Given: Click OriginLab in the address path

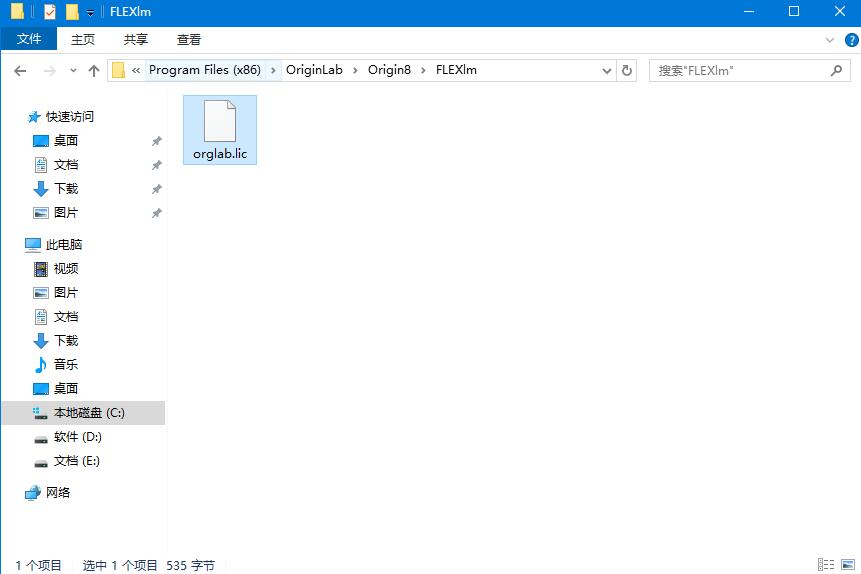Looking at the screenshot, I should point(314,70).
